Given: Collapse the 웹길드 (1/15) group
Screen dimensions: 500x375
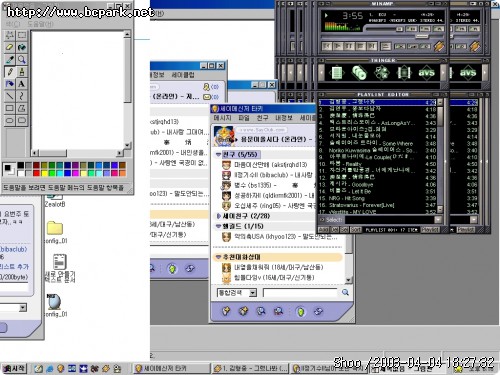Looking at the screenshot, I should point(218,226).
